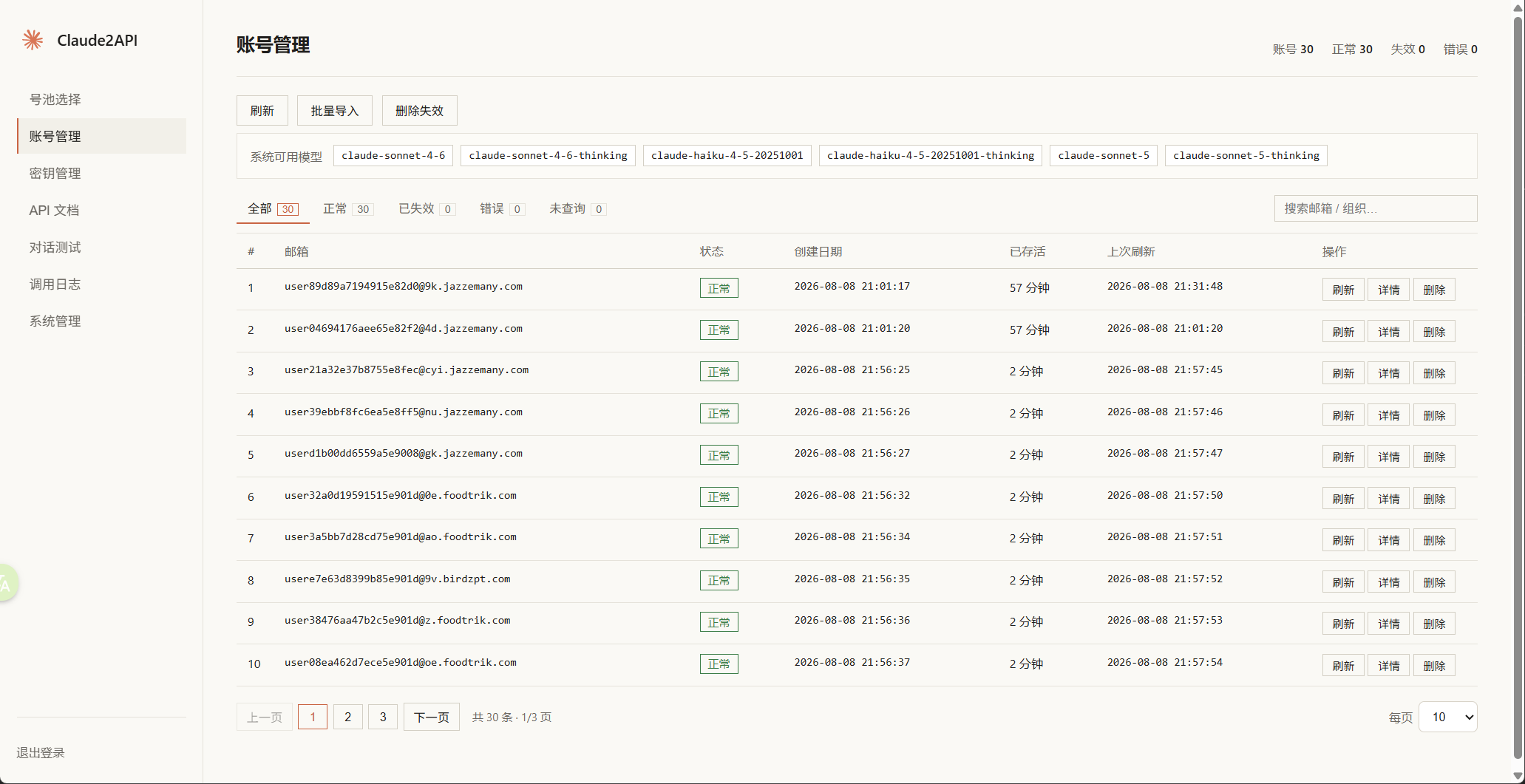
Task: Click current page 1 button
Action: (313, 717)
